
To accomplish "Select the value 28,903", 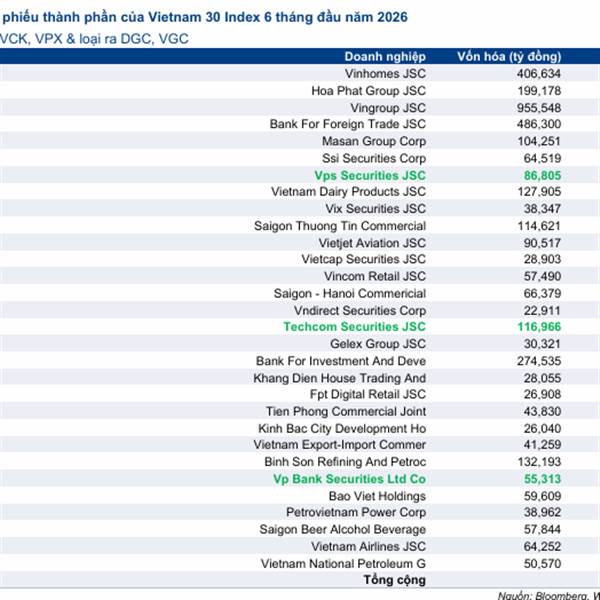I will pos(542,259).
